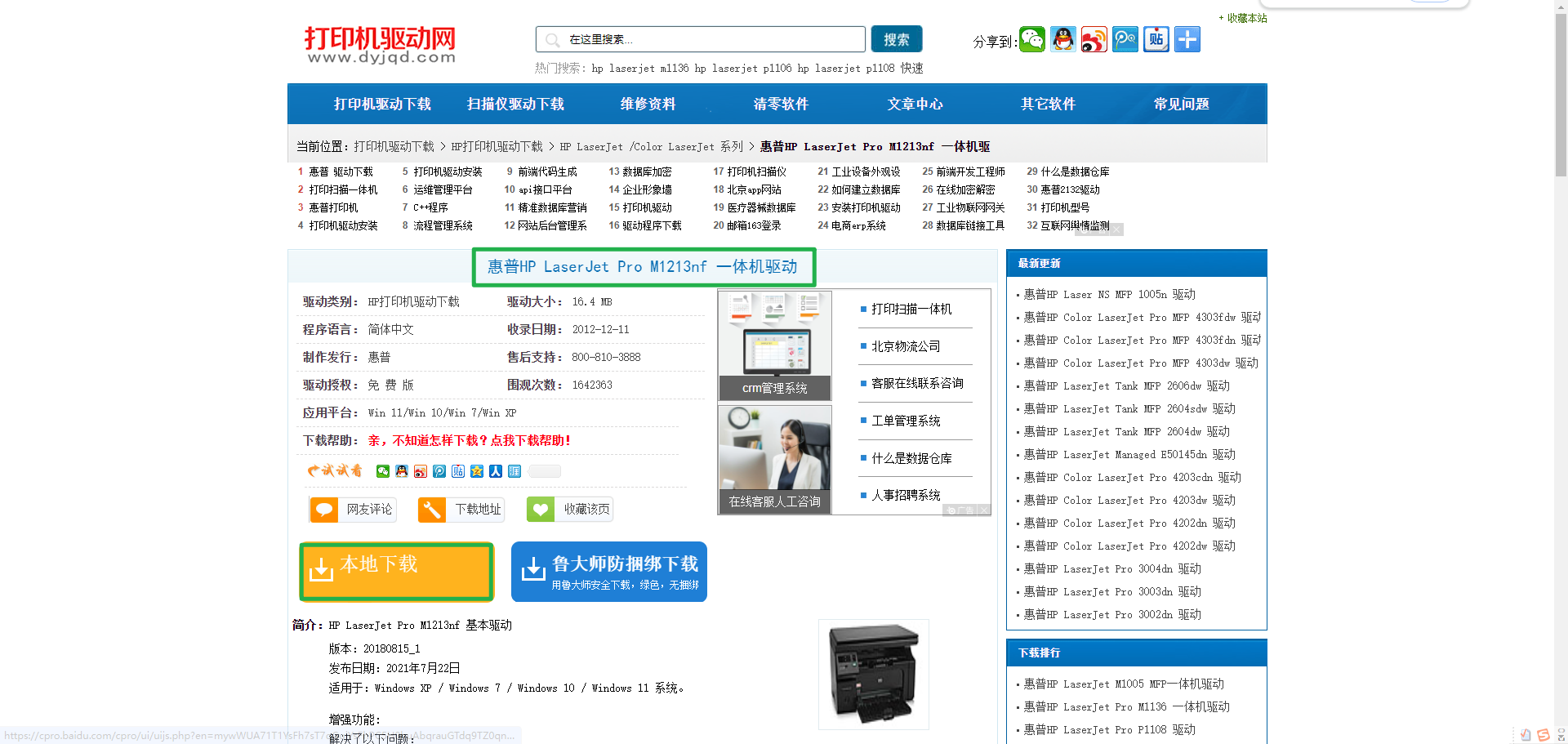Open 在线客服人工咨询 ad thumbnail
1568x744 pixels.
pyautogui.click(x=775, y=460)
